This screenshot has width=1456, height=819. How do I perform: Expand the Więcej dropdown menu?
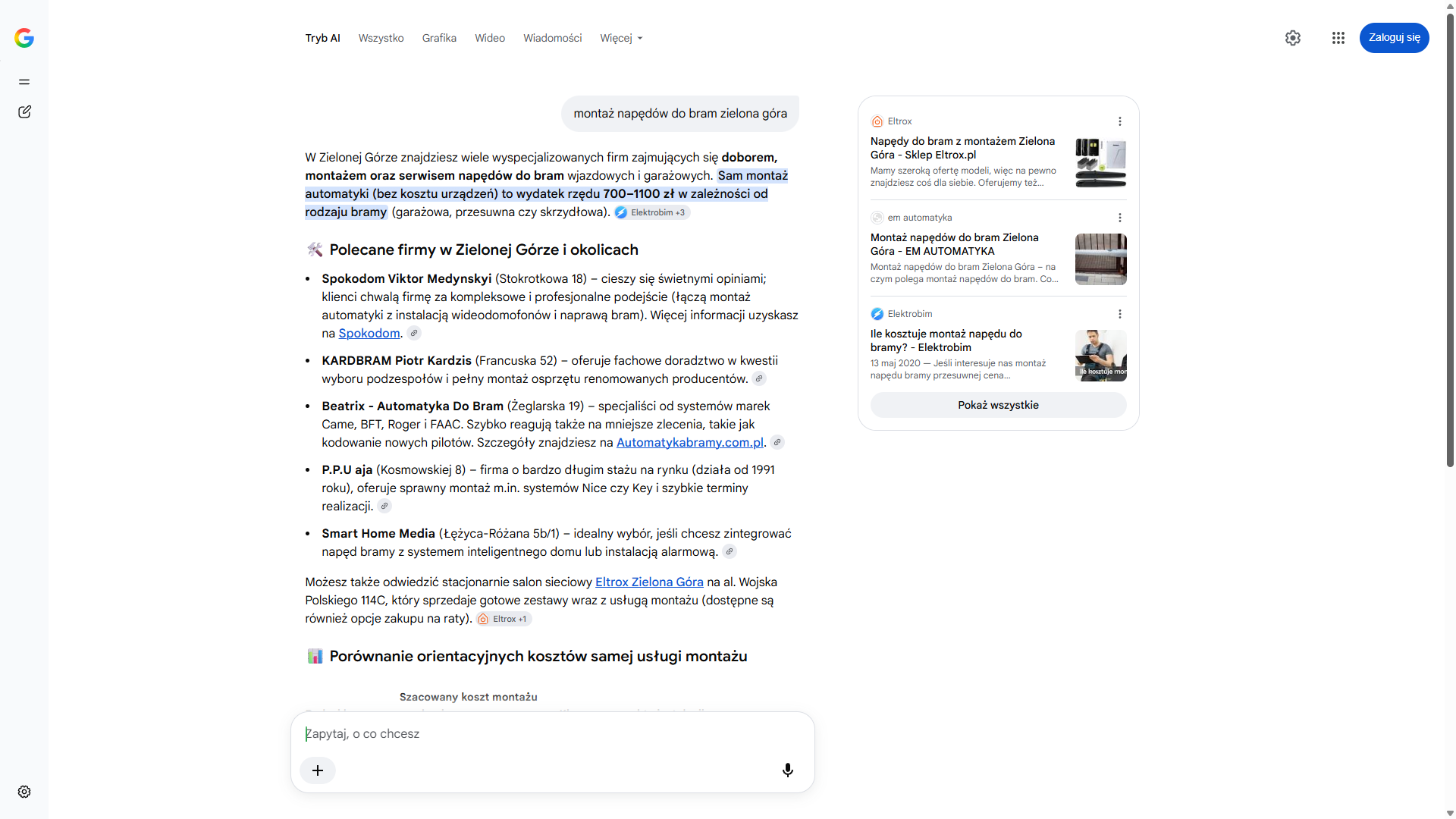[621, 38]
